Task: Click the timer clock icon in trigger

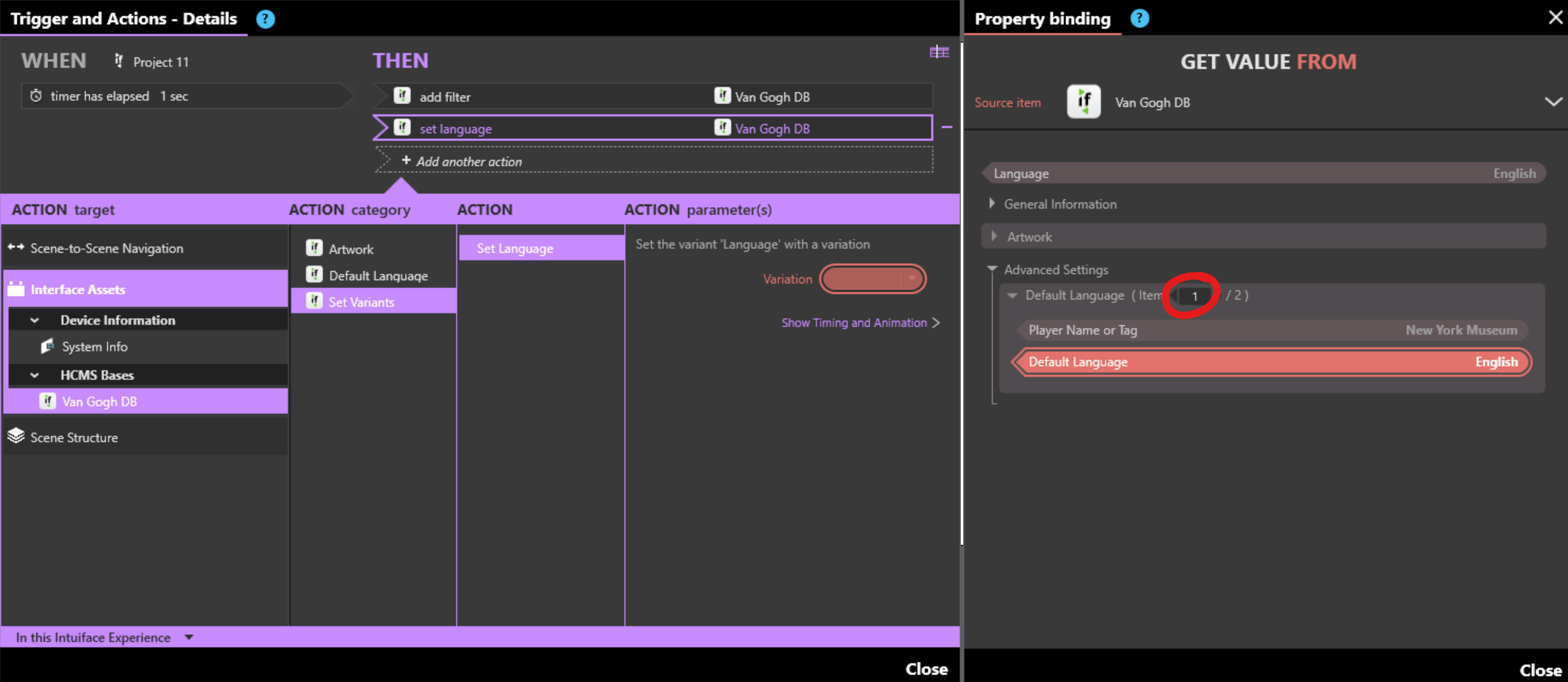Action: coord(37,95)
